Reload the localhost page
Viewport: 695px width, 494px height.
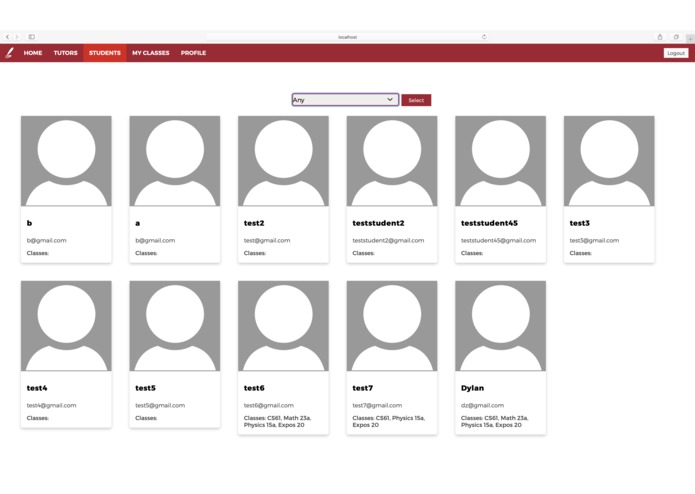pyautogui.click(x=484, y=37)
